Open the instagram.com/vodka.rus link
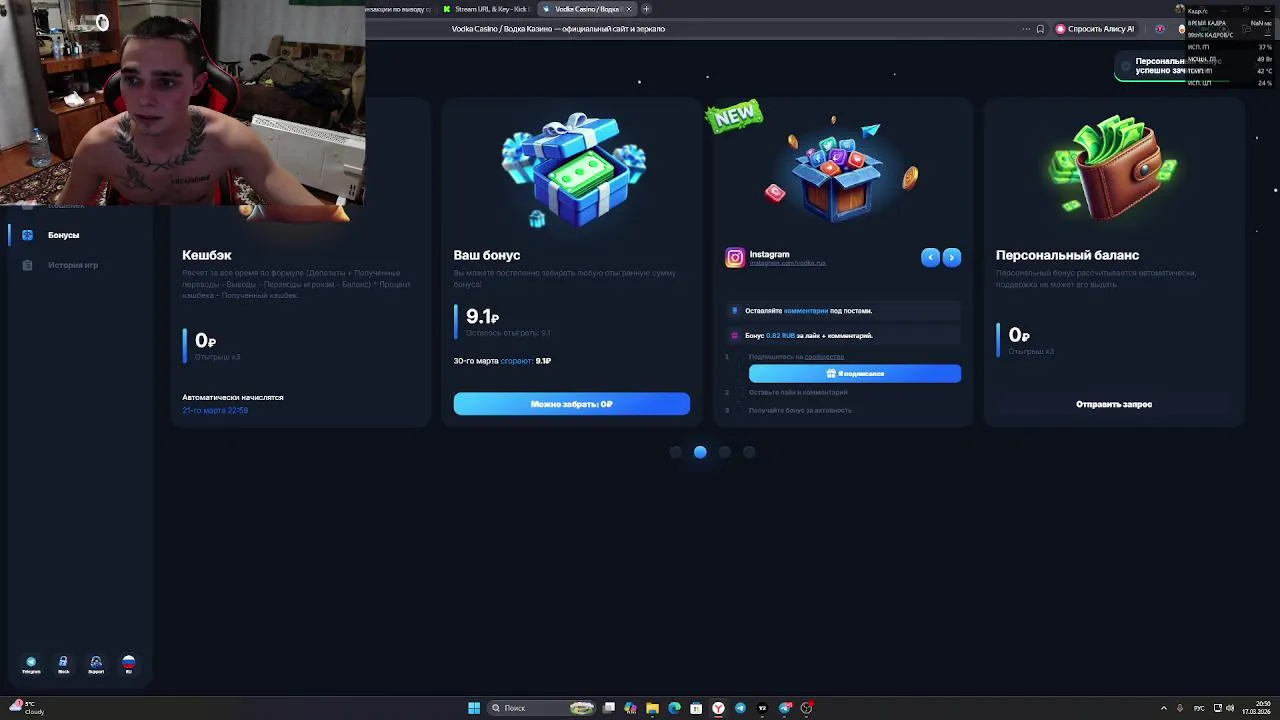 (788, 263)
